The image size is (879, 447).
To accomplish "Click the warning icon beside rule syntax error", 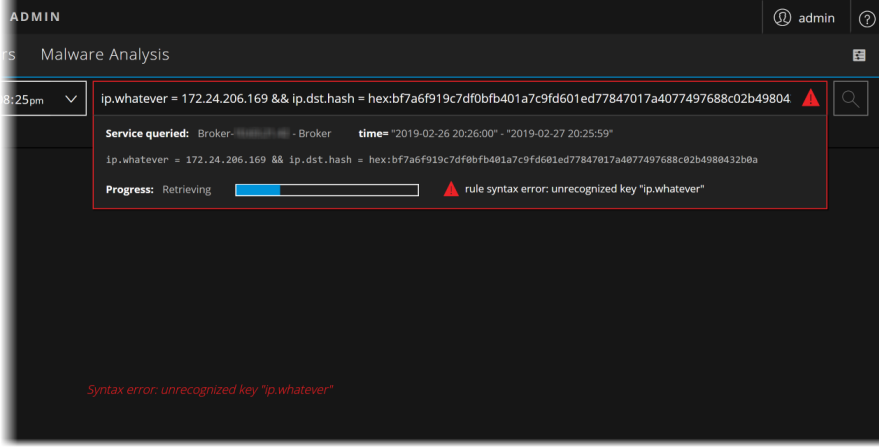I will coord(451,189).
